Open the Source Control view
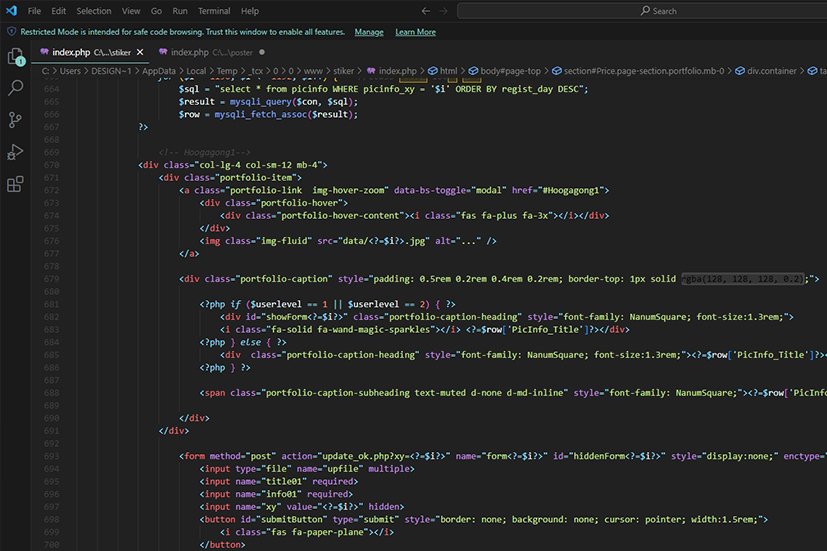 15,120
